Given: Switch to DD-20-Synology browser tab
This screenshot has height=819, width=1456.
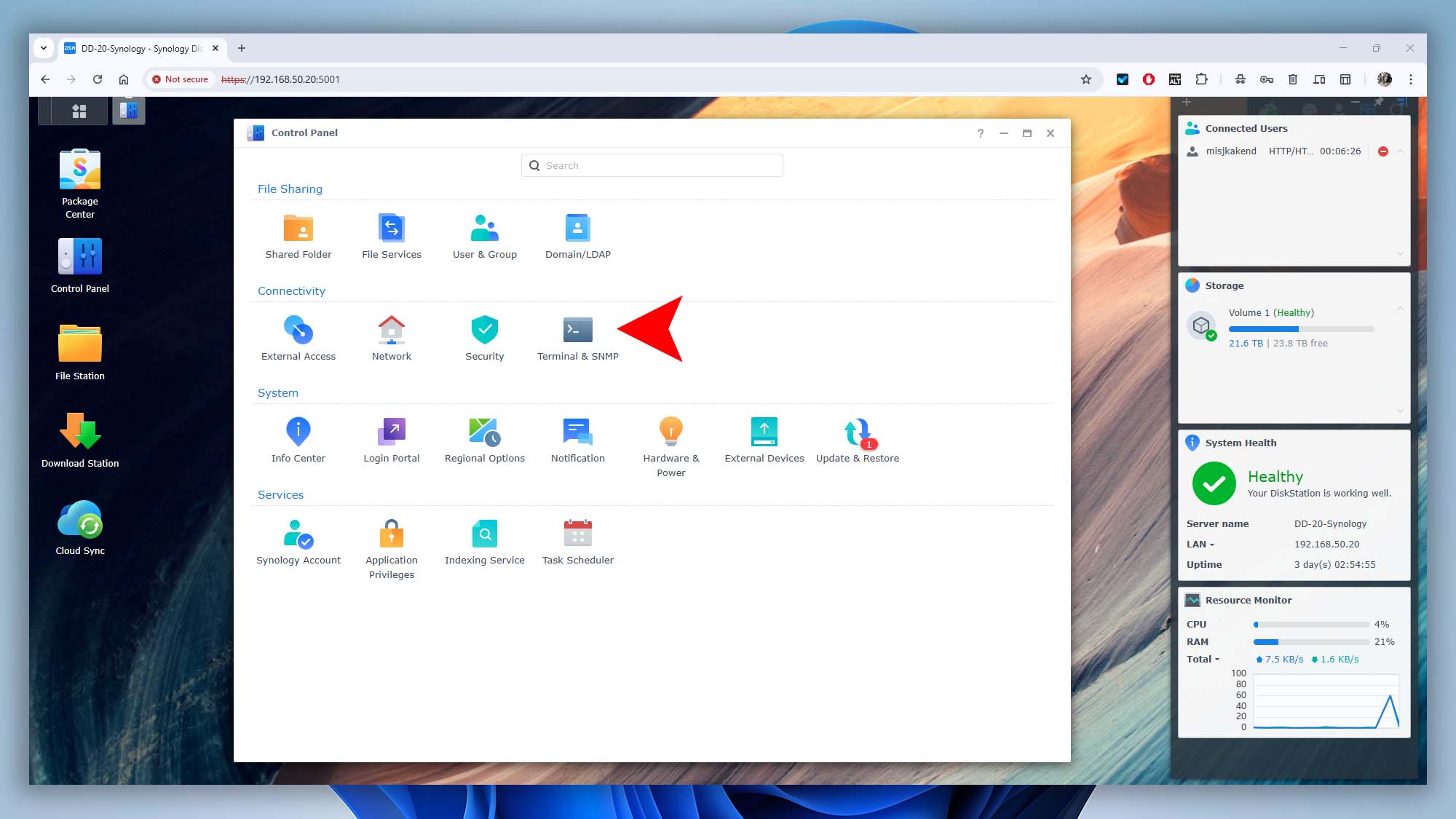Looking at the screenshot, I should (142, 49).
